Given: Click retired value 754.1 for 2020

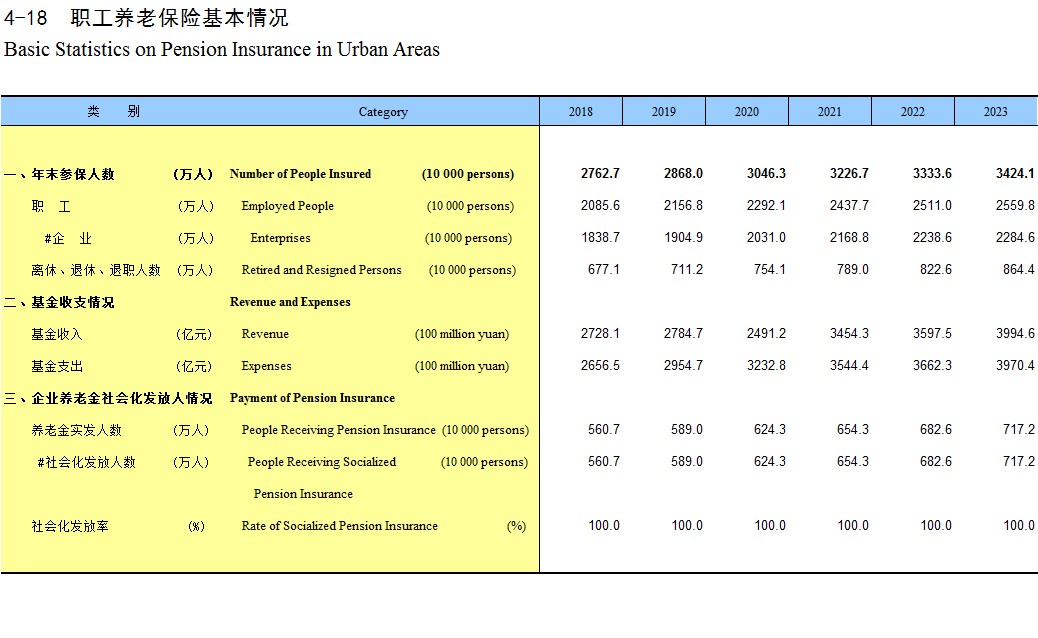Looking at the screenshot, I should pos(770,269).
